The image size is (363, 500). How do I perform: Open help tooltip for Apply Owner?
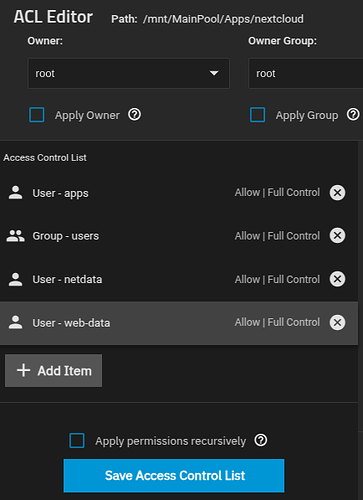click(135, 115)
